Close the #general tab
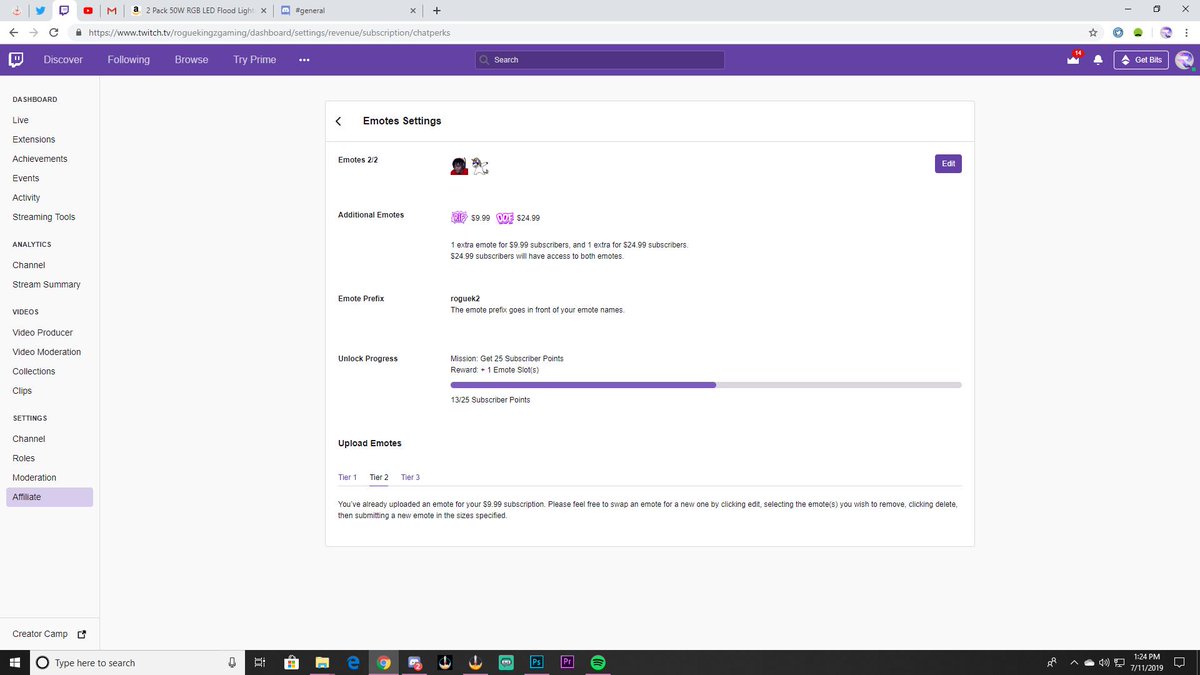This screenshot has height=675, width=1200. point(413,11)
